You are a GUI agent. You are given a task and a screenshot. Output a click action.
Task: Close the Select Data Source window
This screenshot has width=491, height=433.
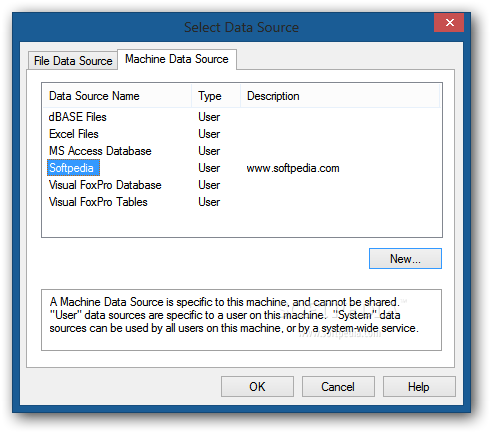449,23
